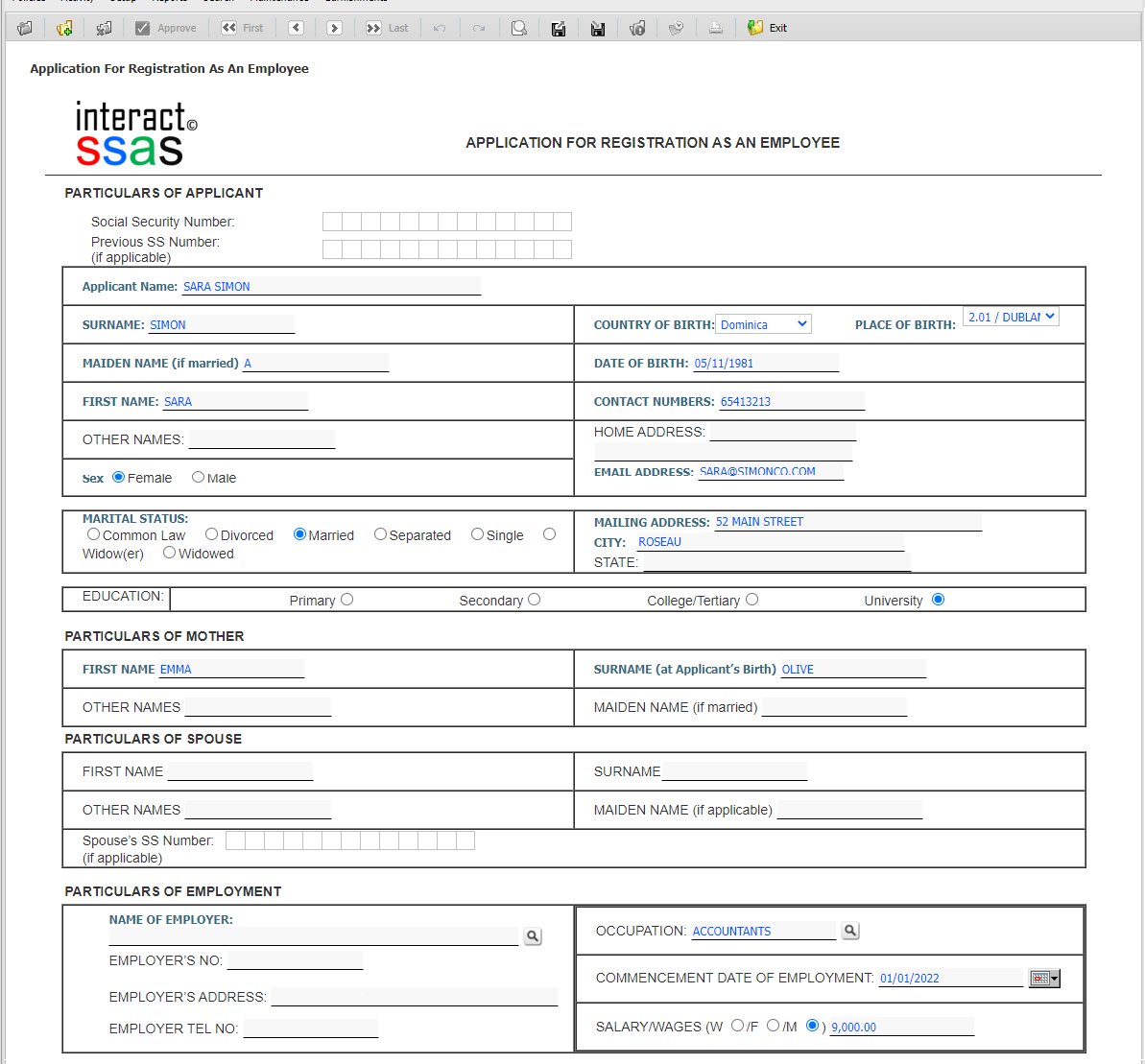Image resolution: width=1145 pixels, height=1064 pixels.
Task: Choose College/Tertiary education level
Action: click(x=752, y=599)
